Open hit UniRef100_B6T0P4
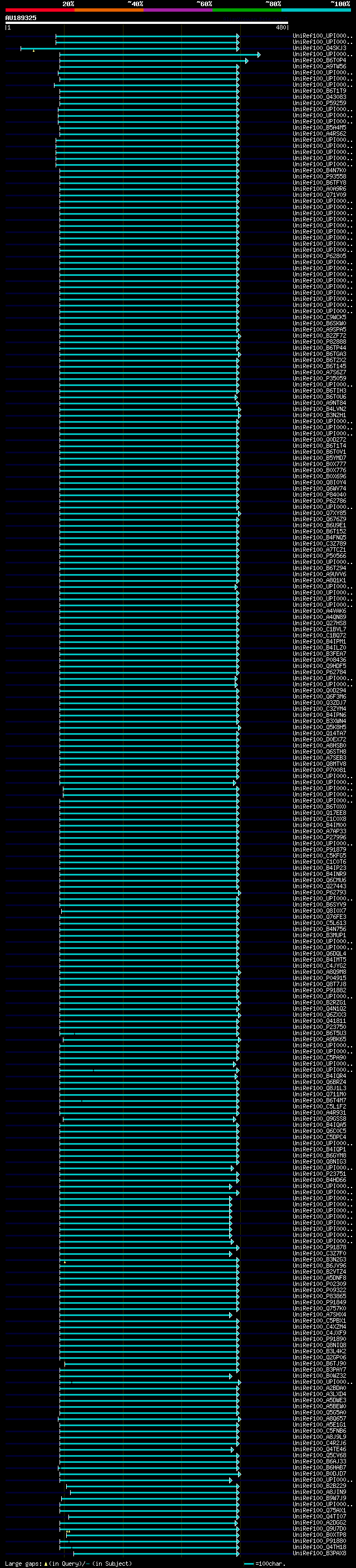This screenshot has height=1568, width=356. pos(319,60)
